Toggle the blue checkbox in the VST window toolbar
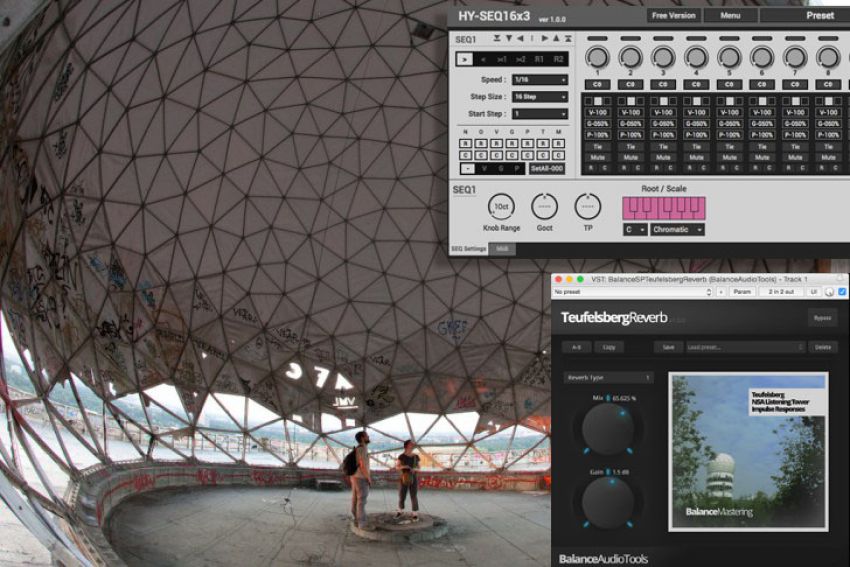850x567 pixels. click(842, 292)
